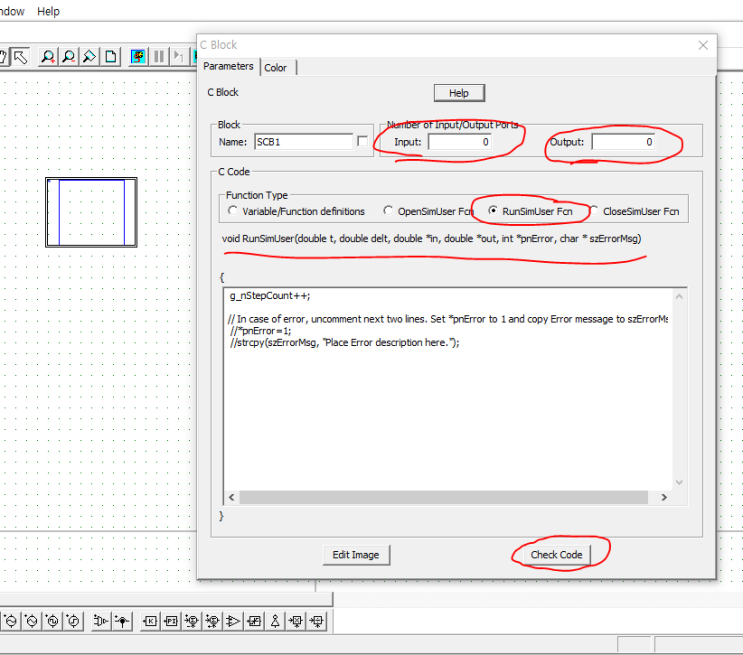Click the code editor scroll up arrow
This screenshot has height=655, width=743.
679,297
